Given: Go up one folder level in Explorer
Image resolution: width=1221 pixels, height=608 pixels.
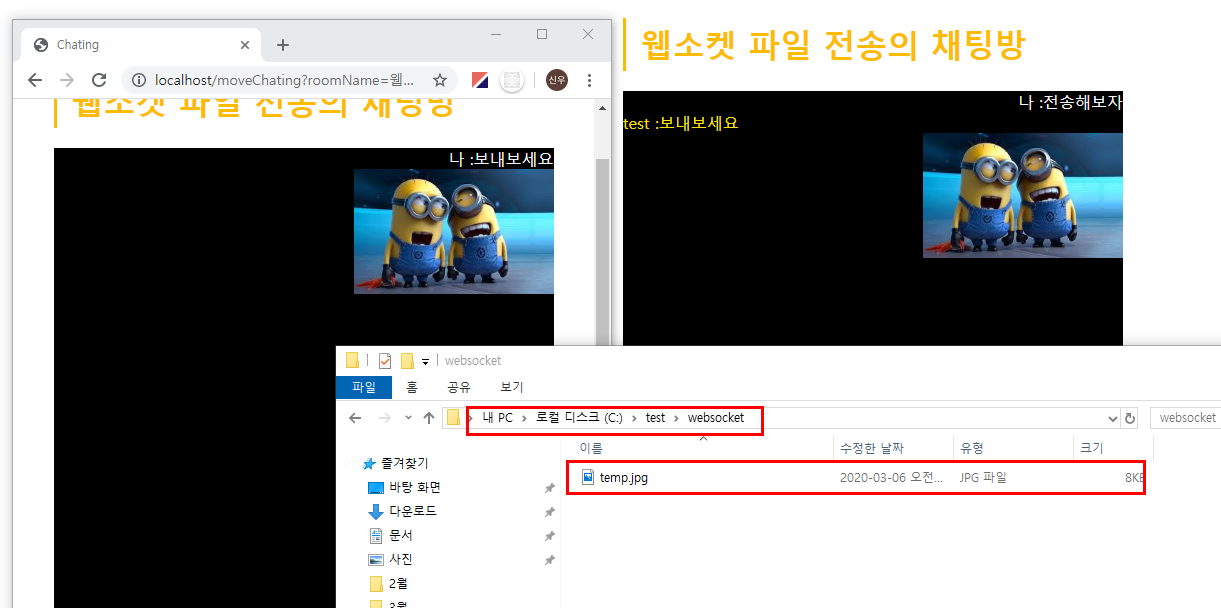Looking at the screenshot, I should 429,418.
